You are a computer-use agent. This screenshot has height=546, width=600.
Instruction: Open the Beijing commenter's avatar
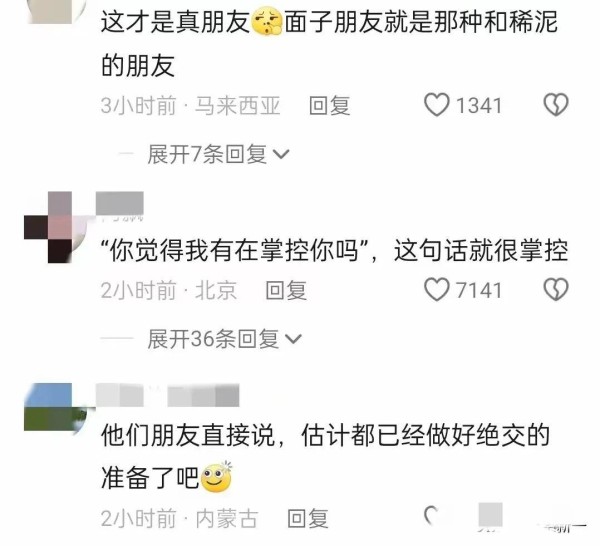pyautogui.click(x=55, y=227)
